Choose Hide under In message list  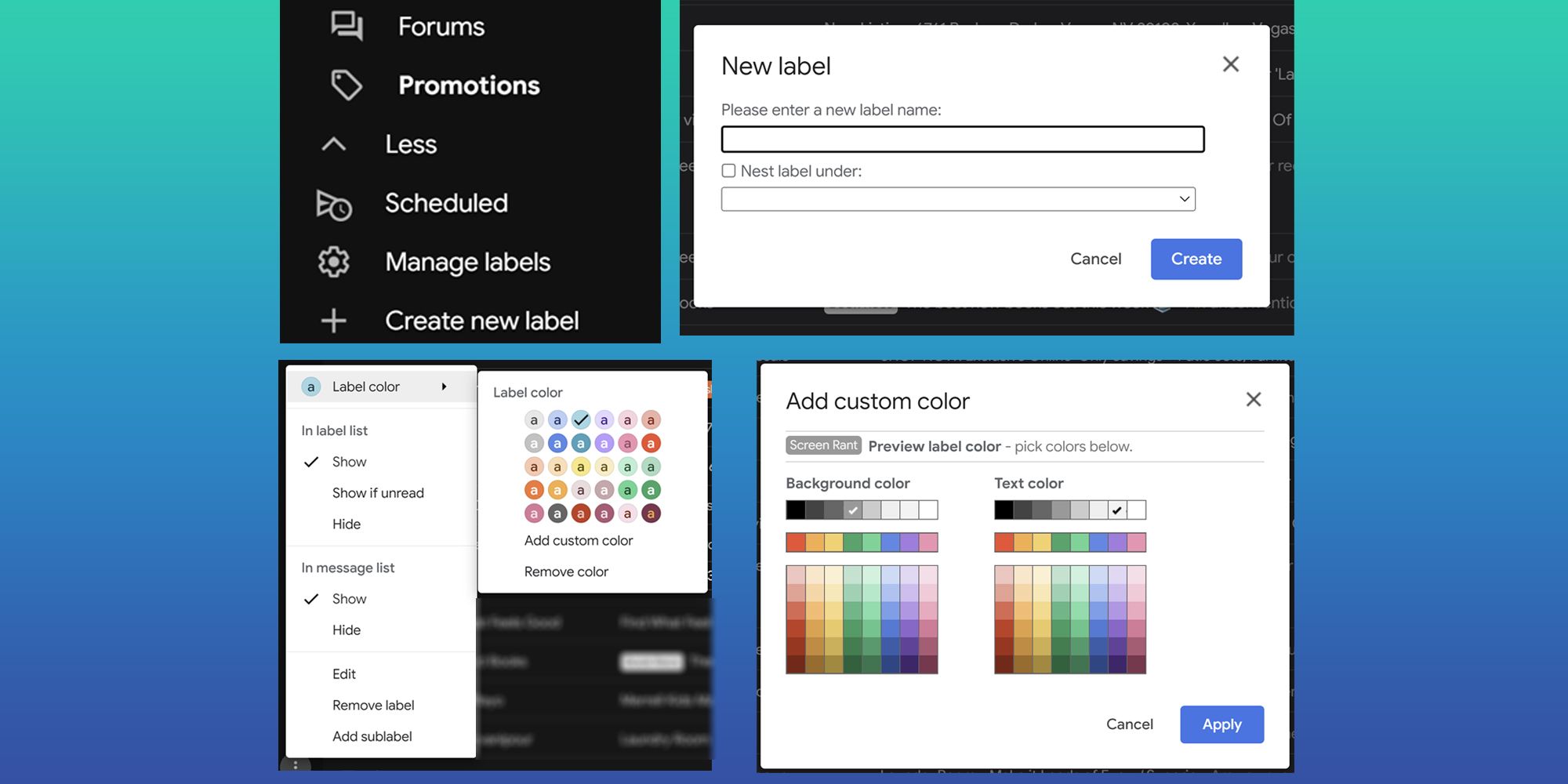click(x=346, y=630)
